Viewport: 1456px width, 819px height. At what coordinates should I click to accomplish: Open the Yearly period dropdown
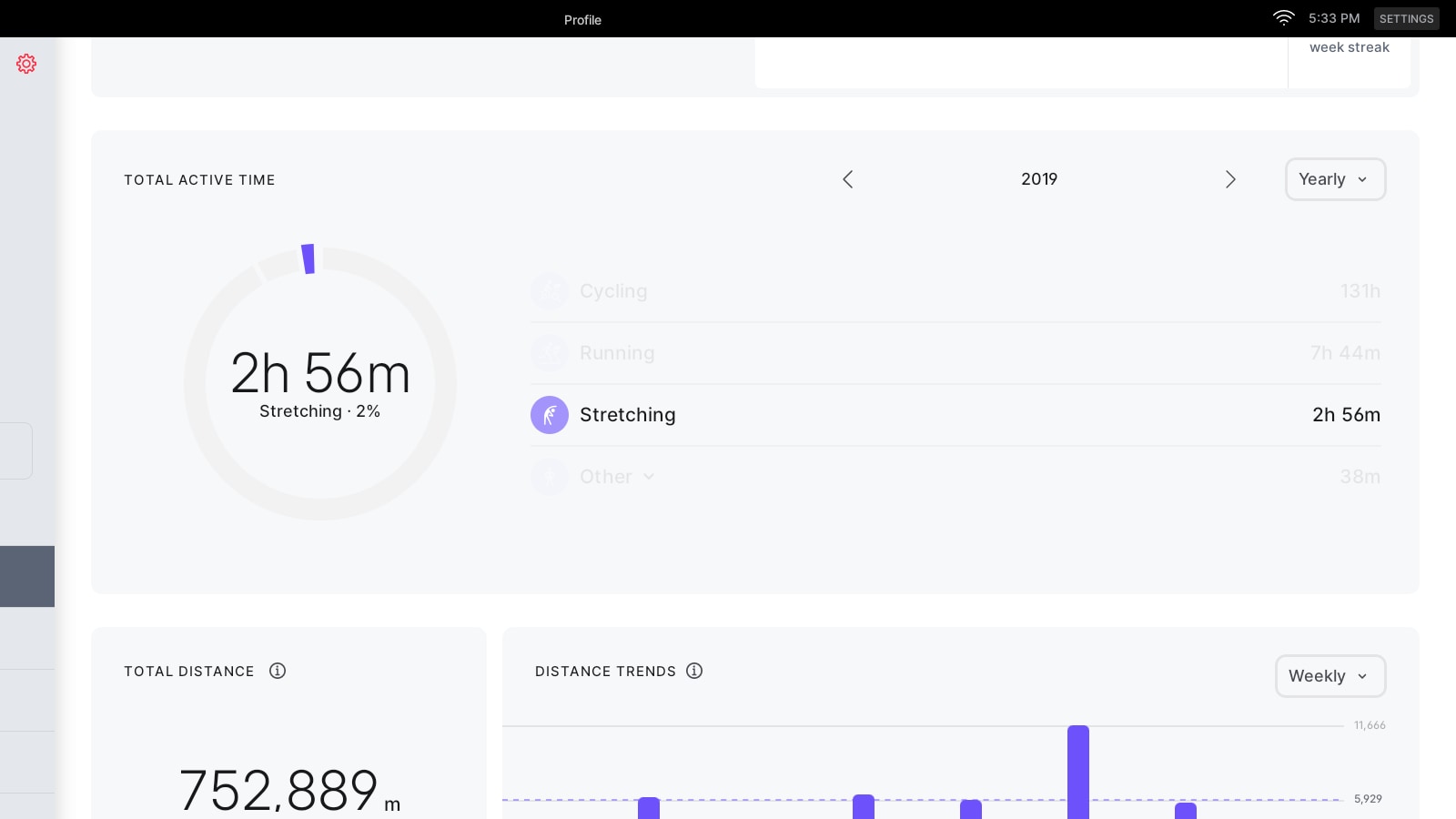pos(1335,179)
